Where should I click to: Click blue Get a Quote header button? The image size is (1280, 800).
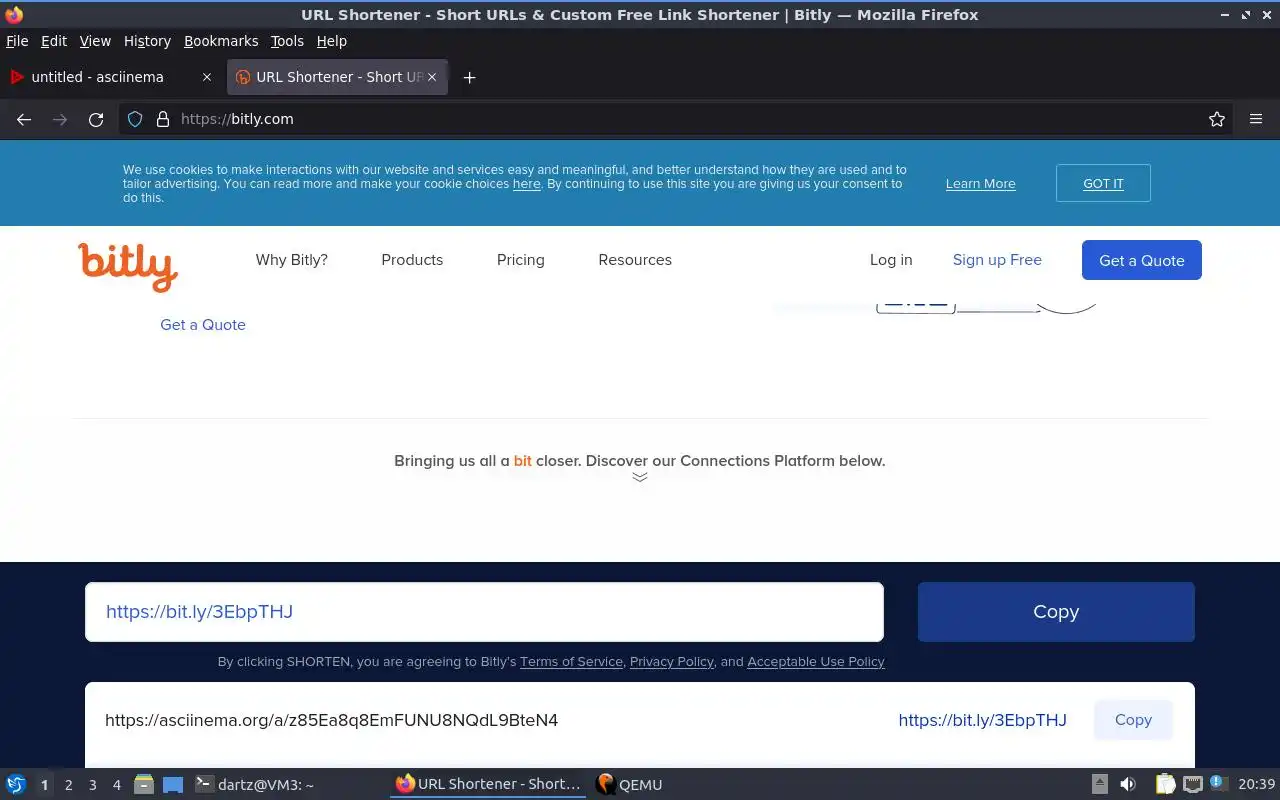point(1142,260)
